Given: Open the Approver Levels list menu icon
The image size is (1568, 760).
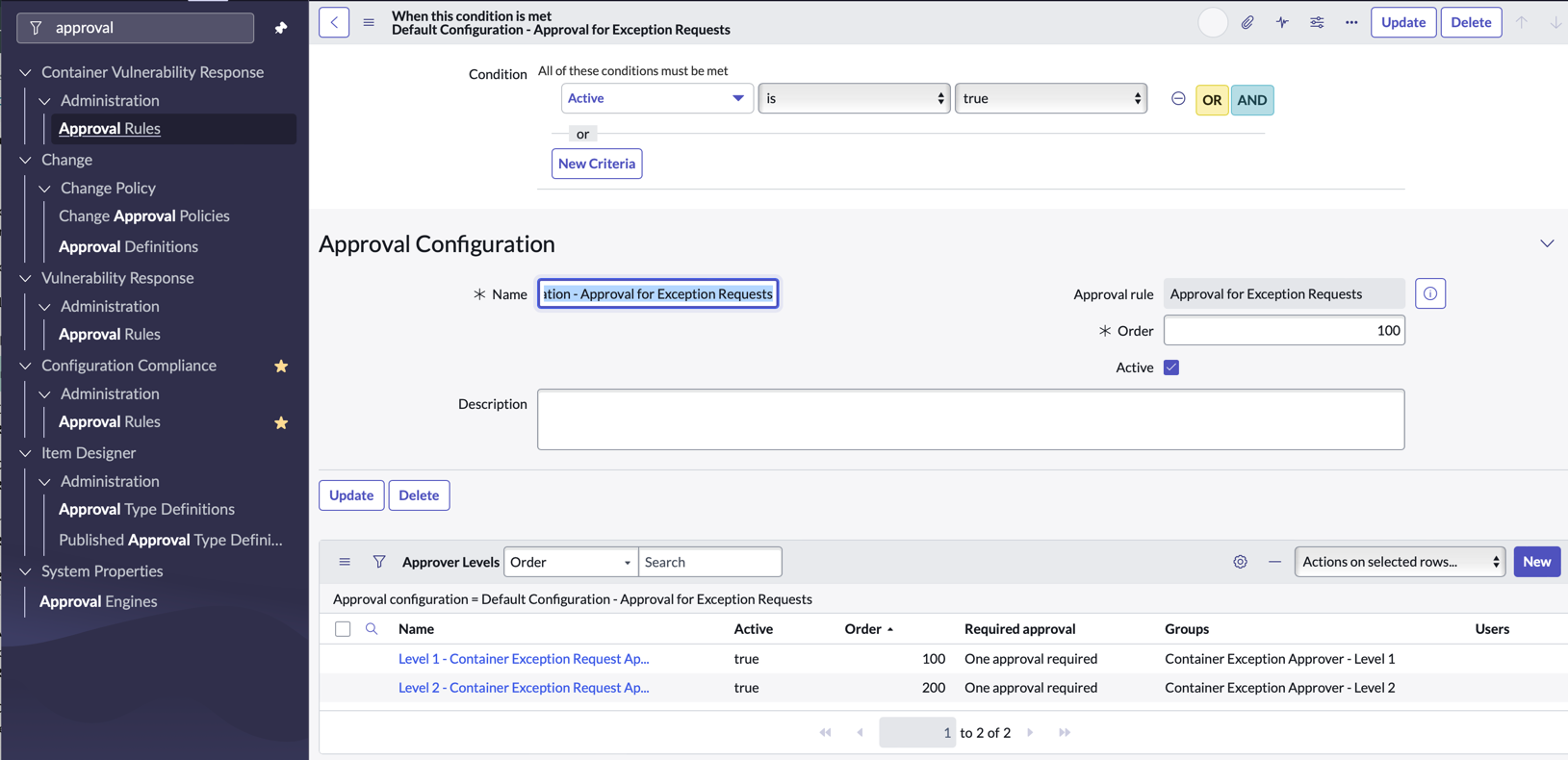Looking at the screenshot, I should pos(345,562).
